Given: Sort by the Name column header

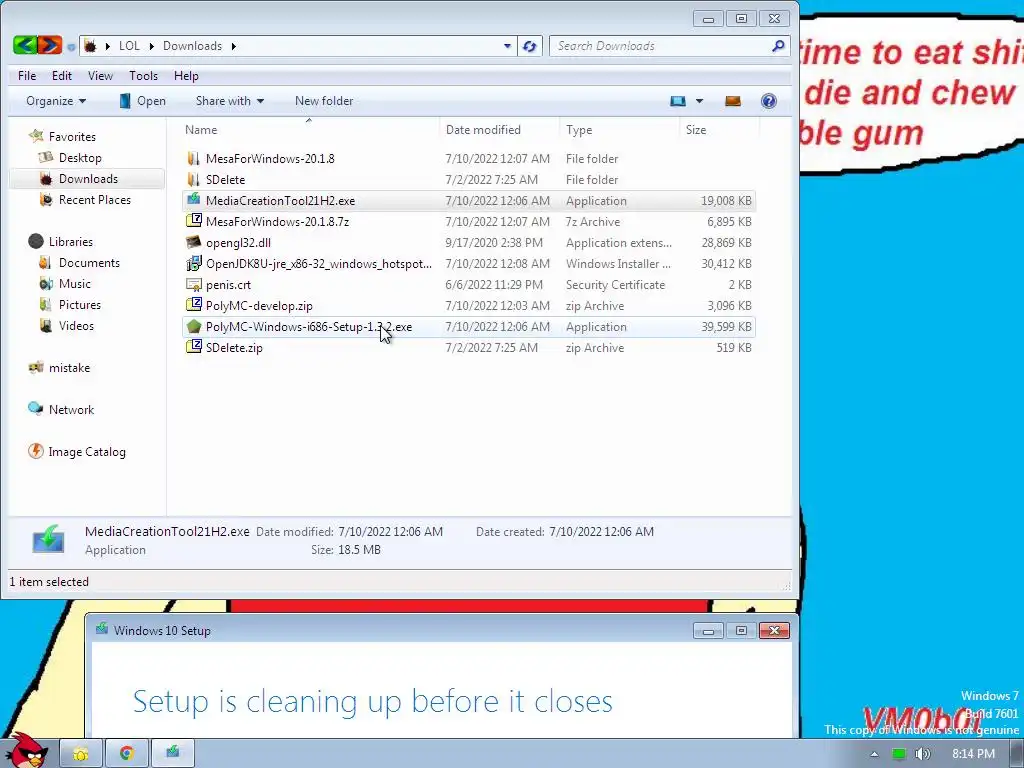Looking at the screenshot, I should pos(201,130).
